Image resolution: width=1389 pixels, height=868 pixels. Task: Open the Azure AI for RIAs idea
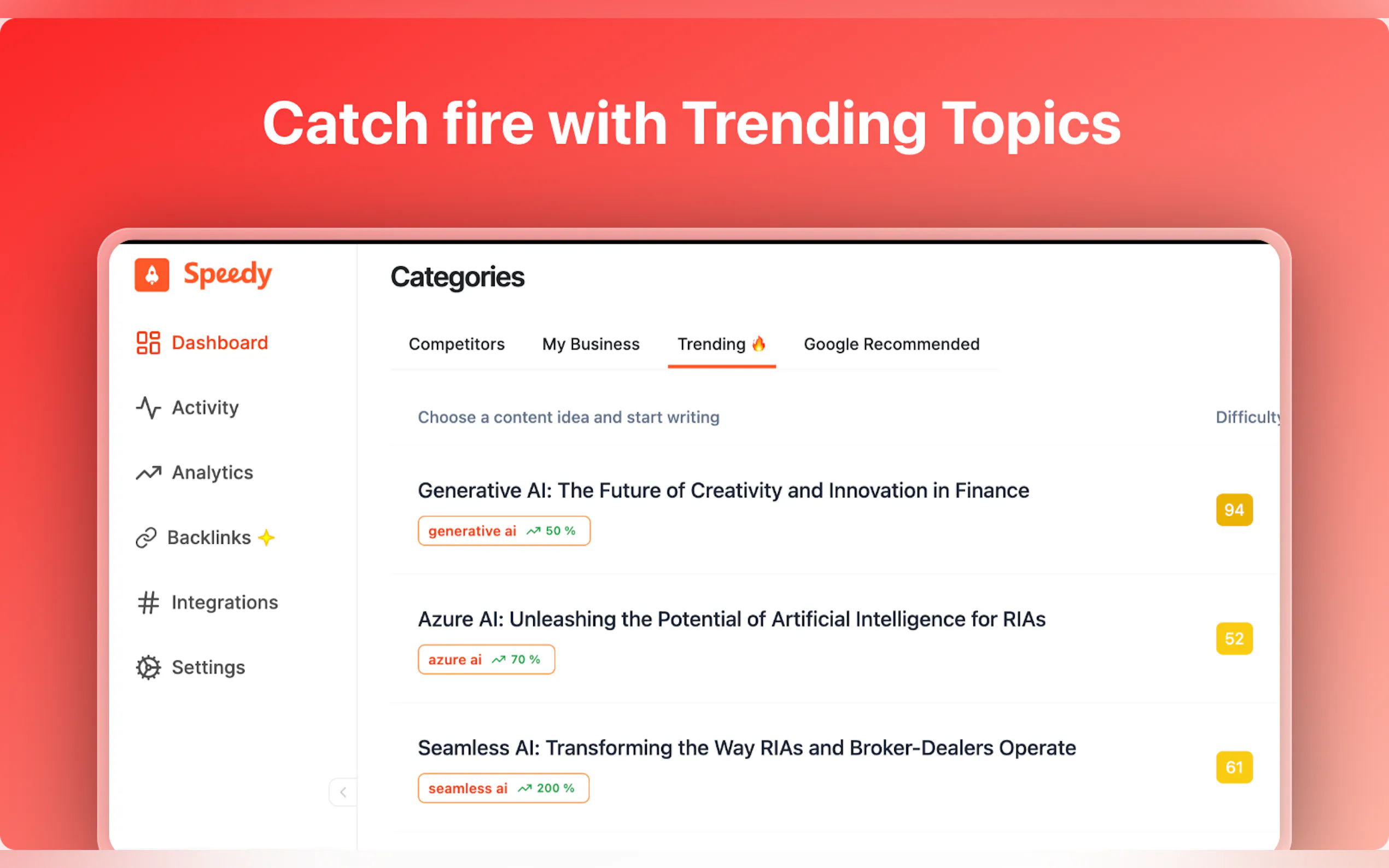(x=731, y=619)
